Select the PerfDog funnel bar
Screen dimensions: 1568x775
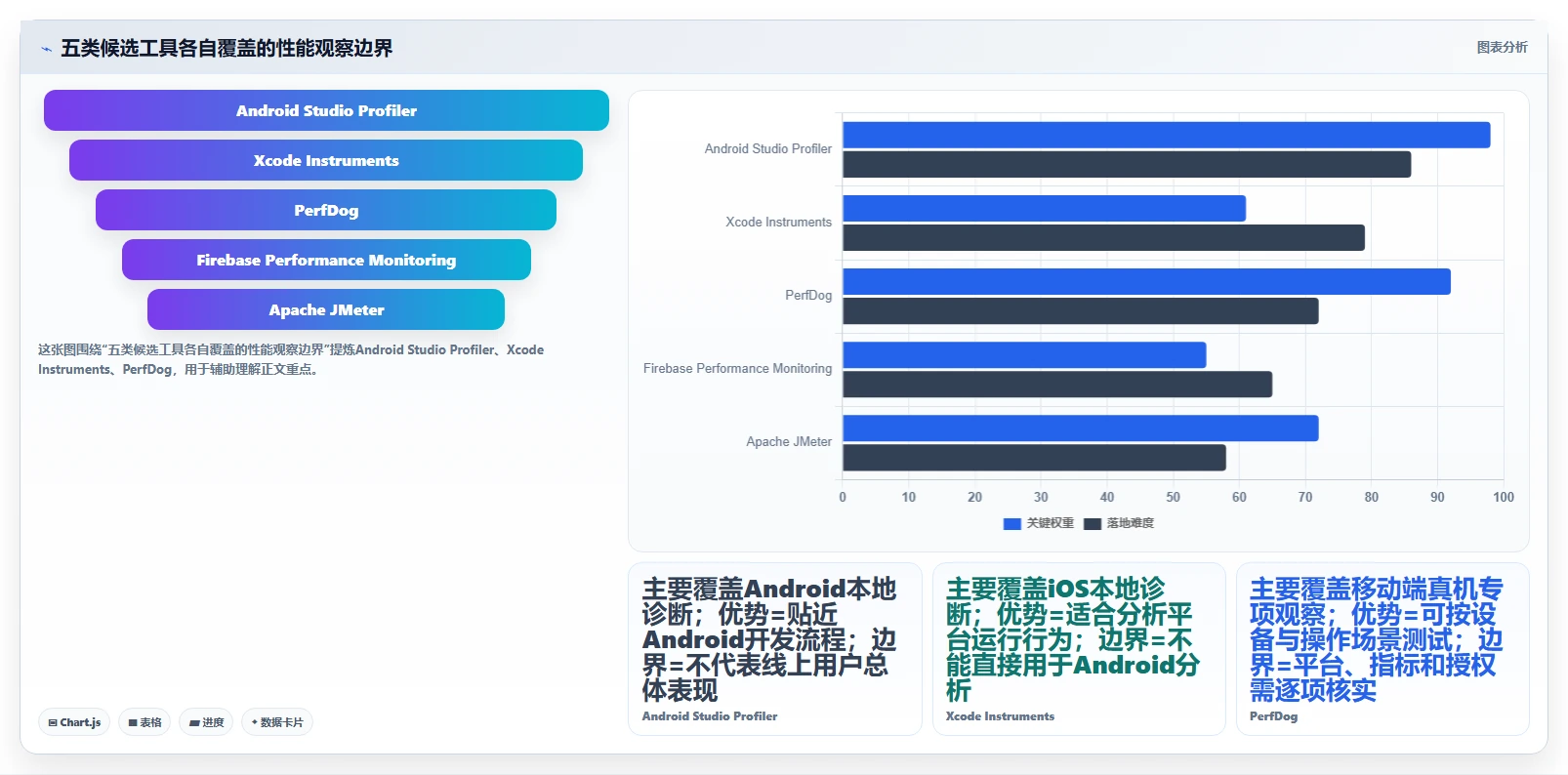click(x=326, y=210)
